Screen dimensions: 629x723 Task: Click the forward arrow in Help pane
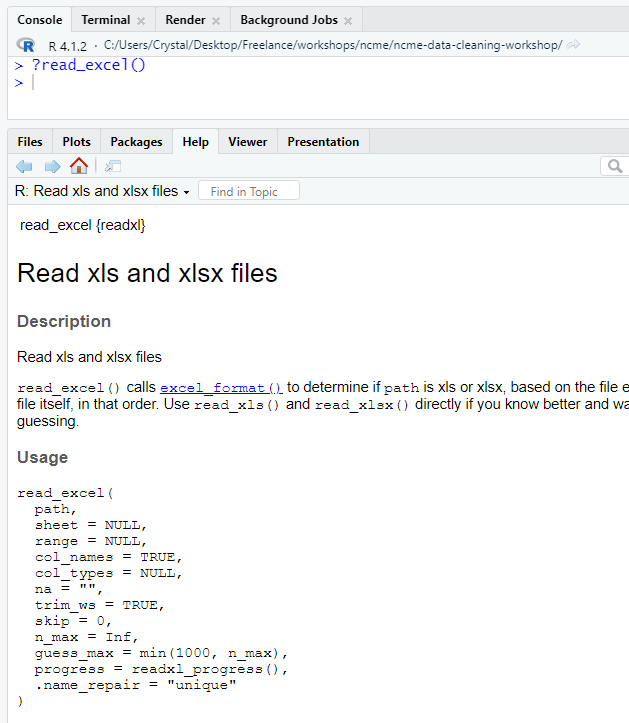tap(52, 166)
